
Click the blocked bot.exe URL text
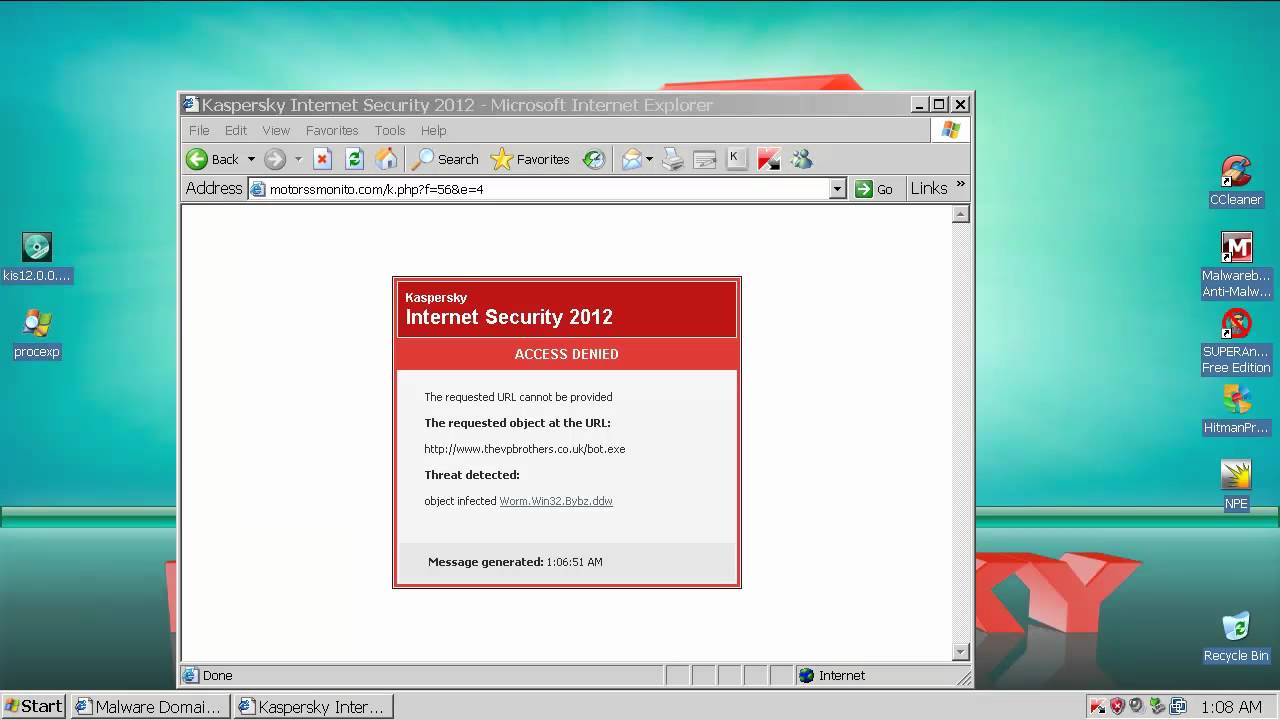coord(524,449)
